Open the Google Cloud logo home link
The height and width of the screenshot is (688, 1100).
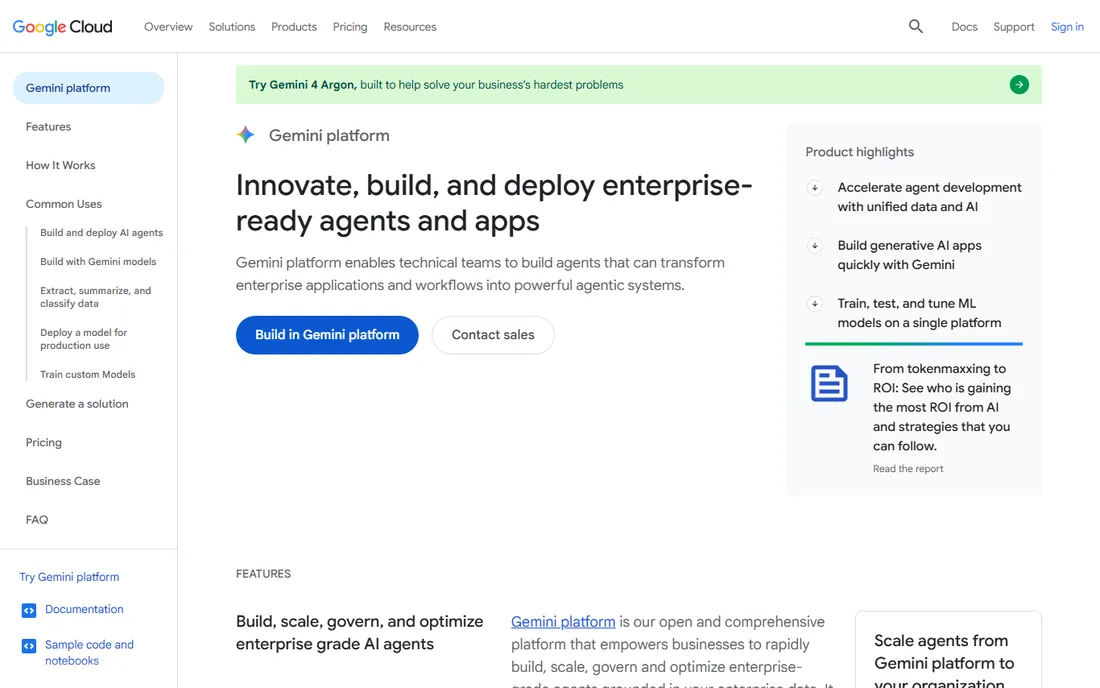tap(62, 27)
